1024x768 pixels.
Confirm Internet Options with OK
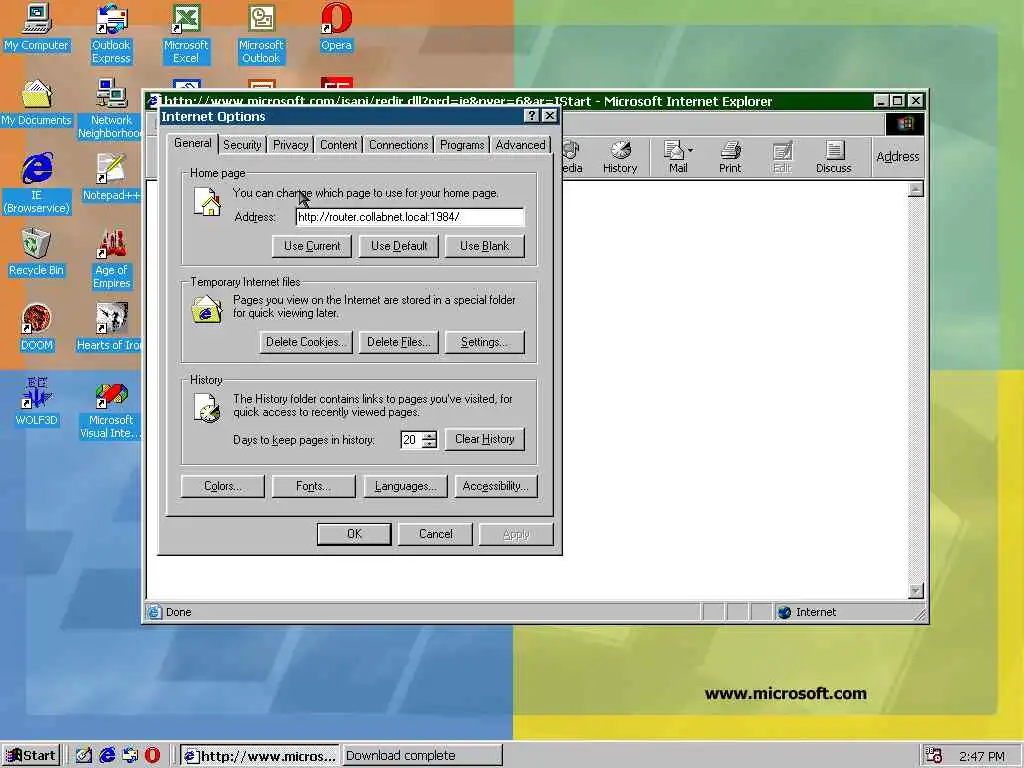pyautogui.click(x=354, y=534)
